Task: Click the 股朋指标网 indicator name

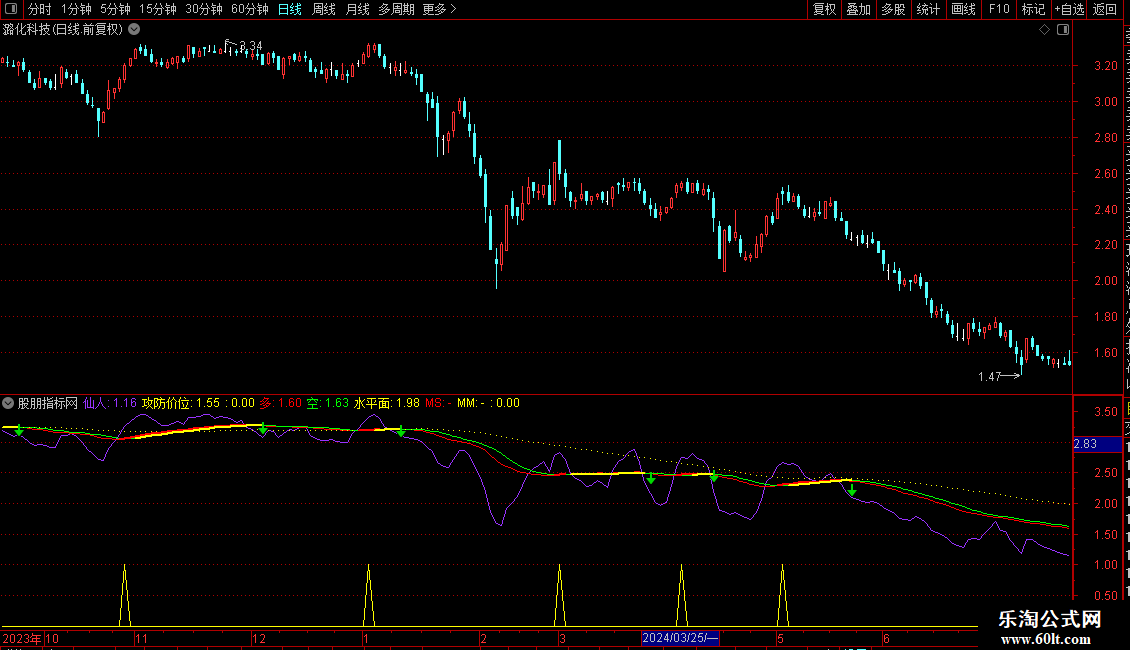Action: pyautogui.click(x=48, y=404)
